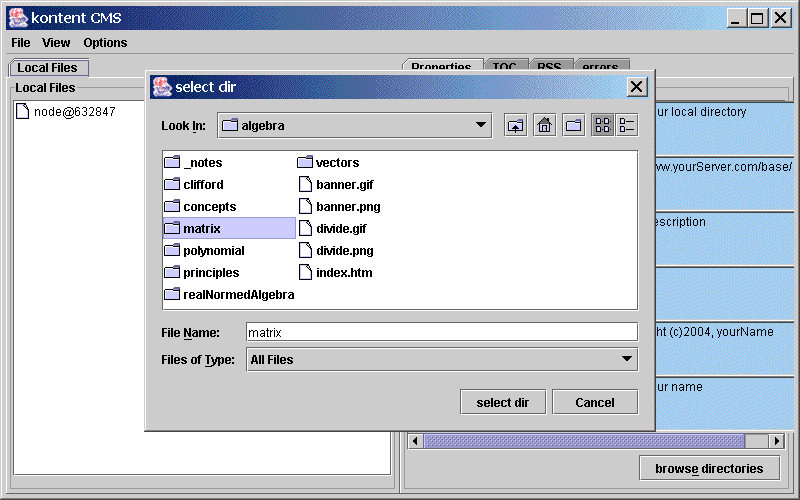
Task: Select the vectors folder
Action: (329, 163)
